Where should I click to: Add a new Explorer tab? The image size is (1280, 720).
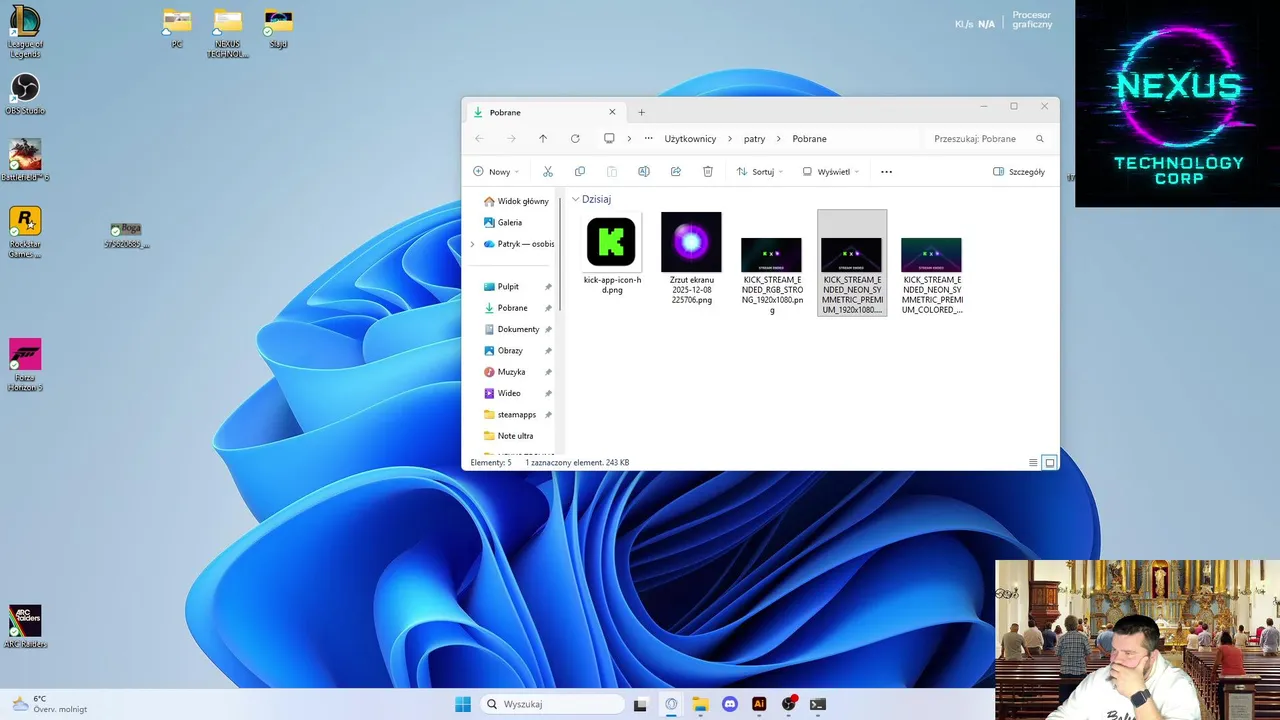pyautogui.click(x=641, y=112)
